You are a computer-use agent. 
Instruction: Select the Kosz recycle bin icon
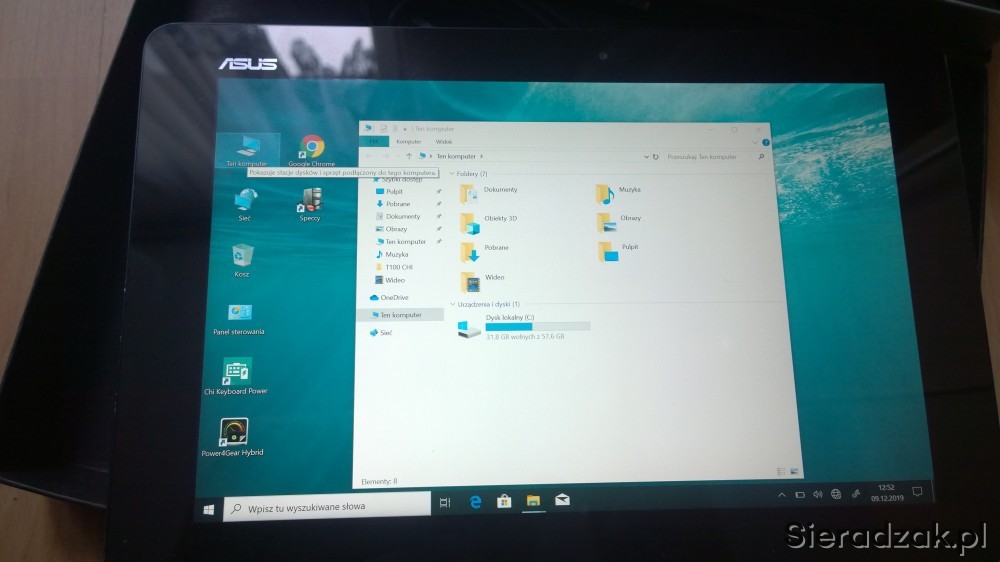242,260
